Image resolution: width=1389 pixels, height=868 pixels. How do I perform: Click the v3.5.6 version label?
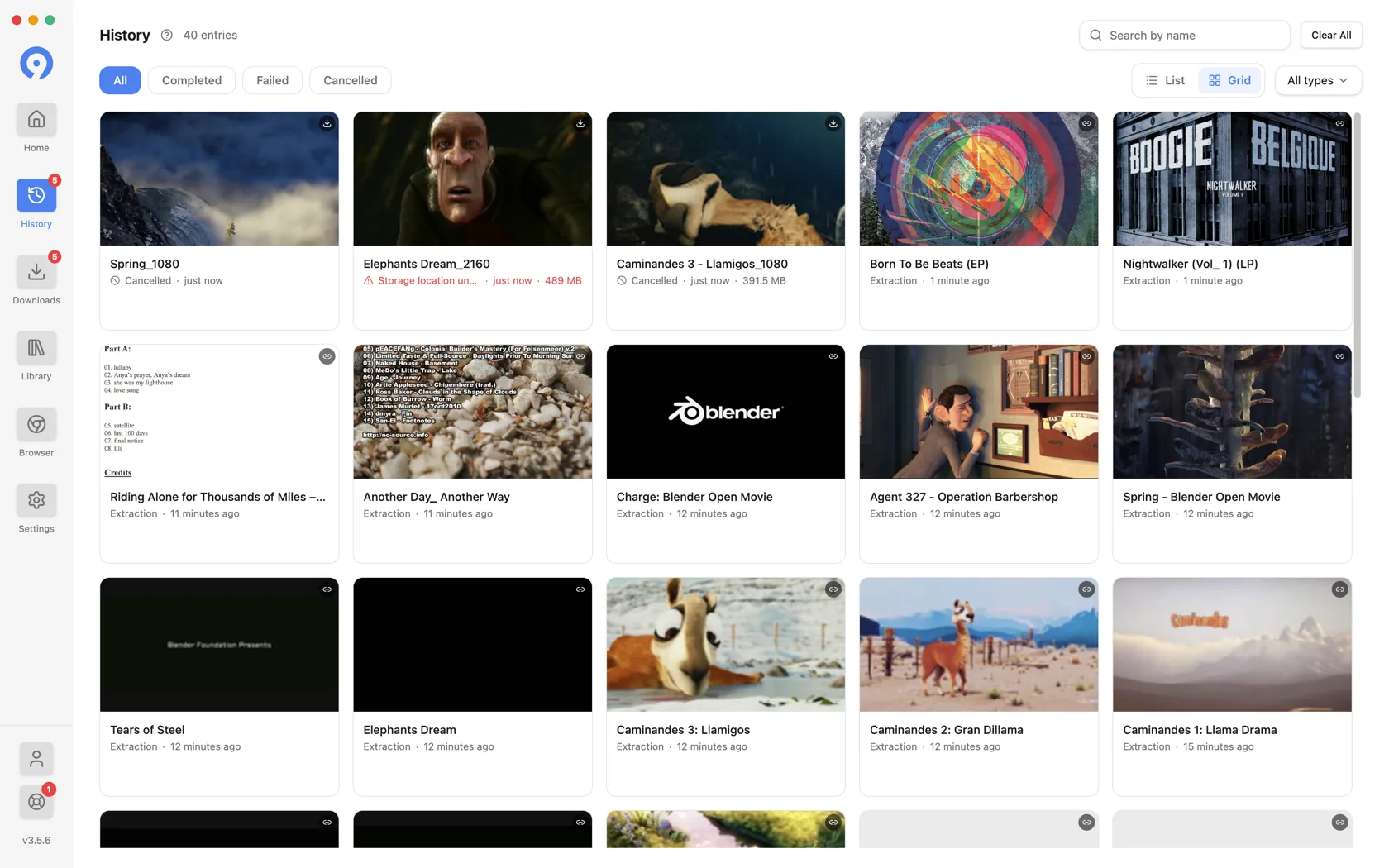click(x=36, y=840)
